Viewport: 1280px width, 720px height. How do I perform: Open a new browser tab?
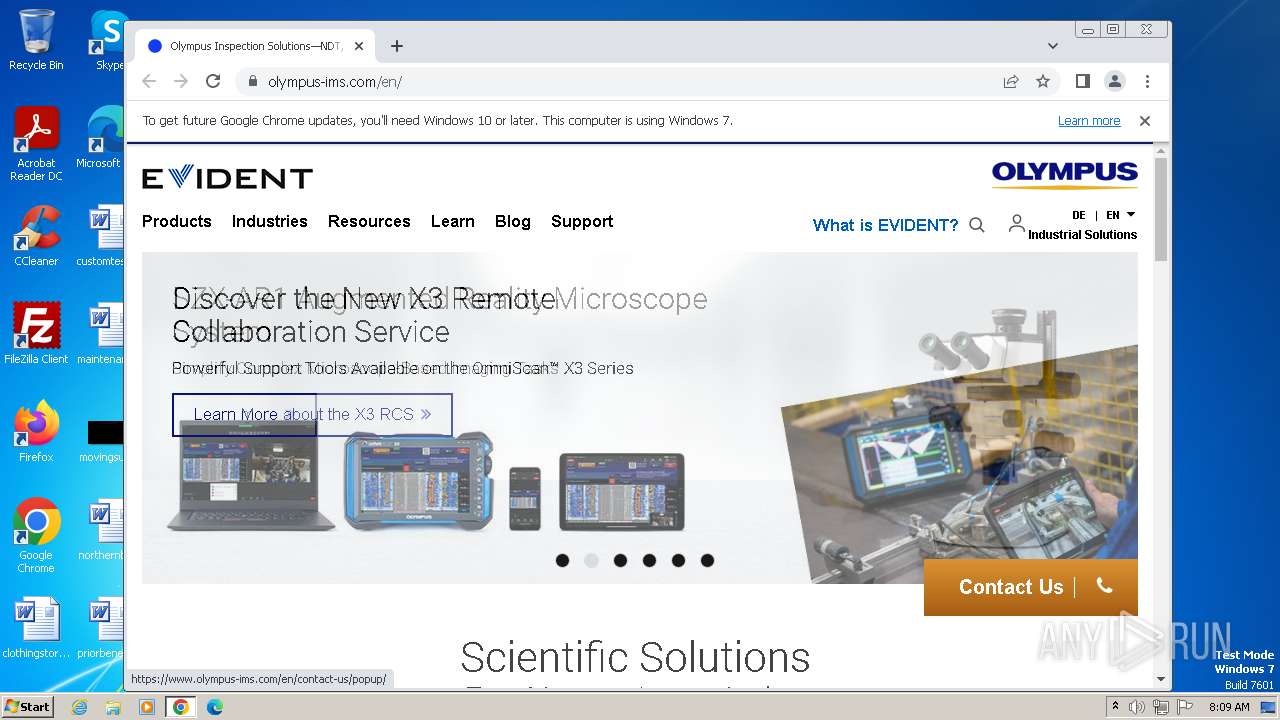[397, 46]
